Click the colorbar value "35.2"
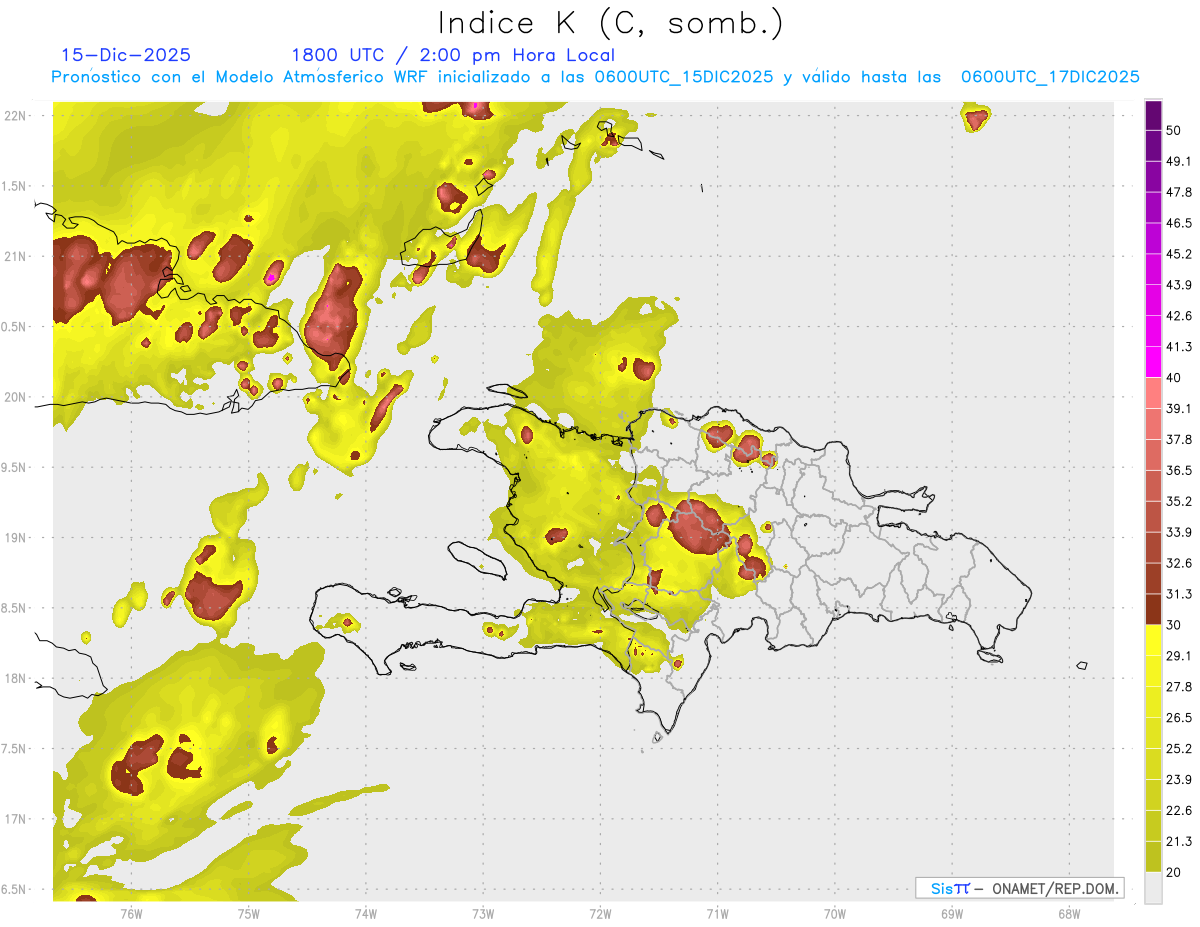 [1179, 502]
